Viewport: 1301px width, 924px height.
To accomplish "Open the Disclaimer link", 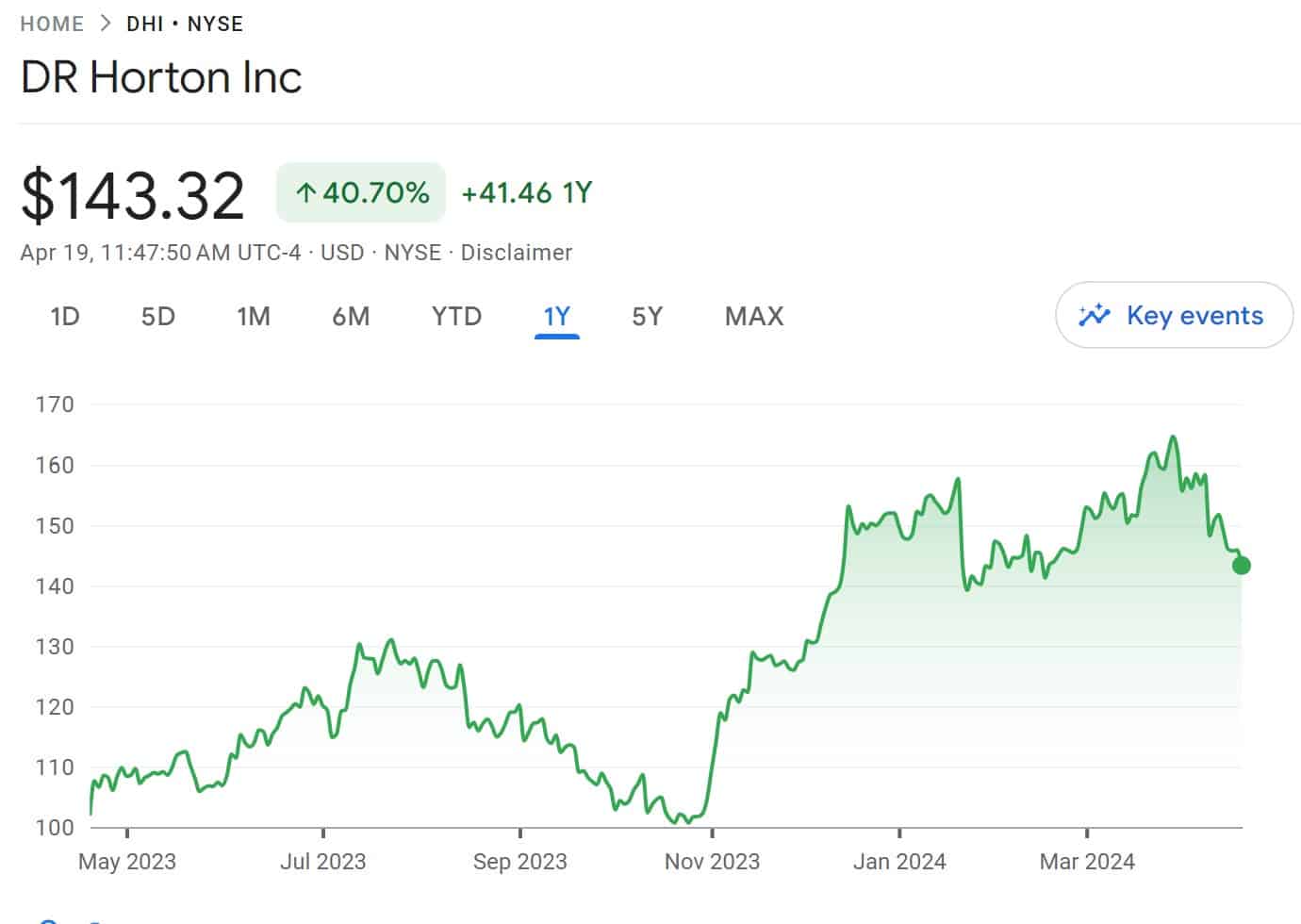I will pyautogui.click(x=516, y=253).
